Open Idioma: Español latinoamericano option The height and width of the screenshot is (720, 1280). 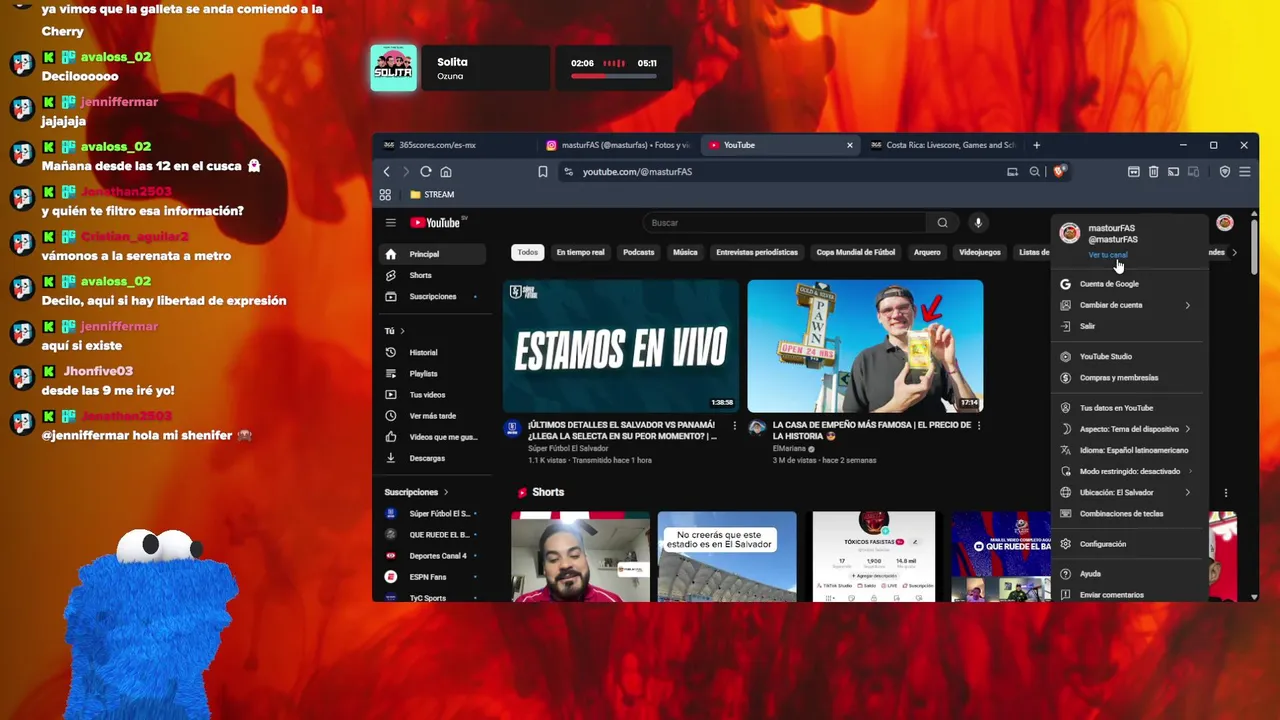coord(1128,450)
